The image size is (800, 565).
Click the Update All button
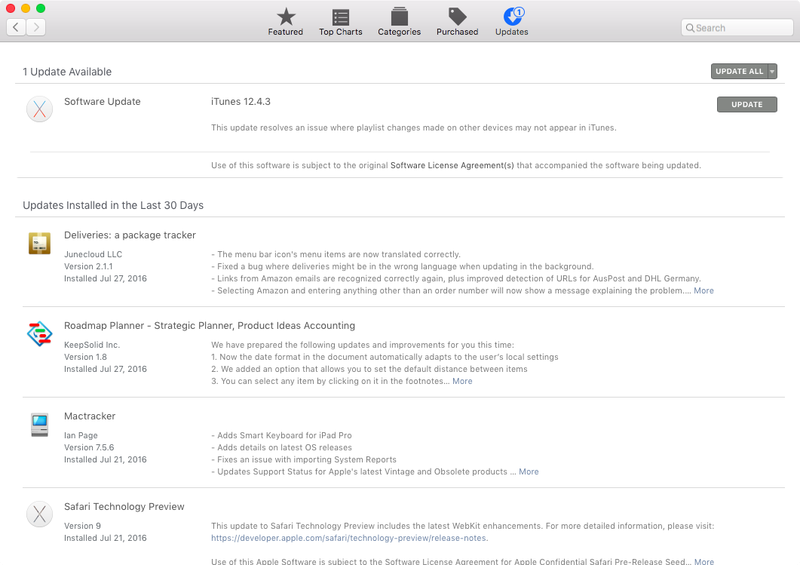coord(739,71)
